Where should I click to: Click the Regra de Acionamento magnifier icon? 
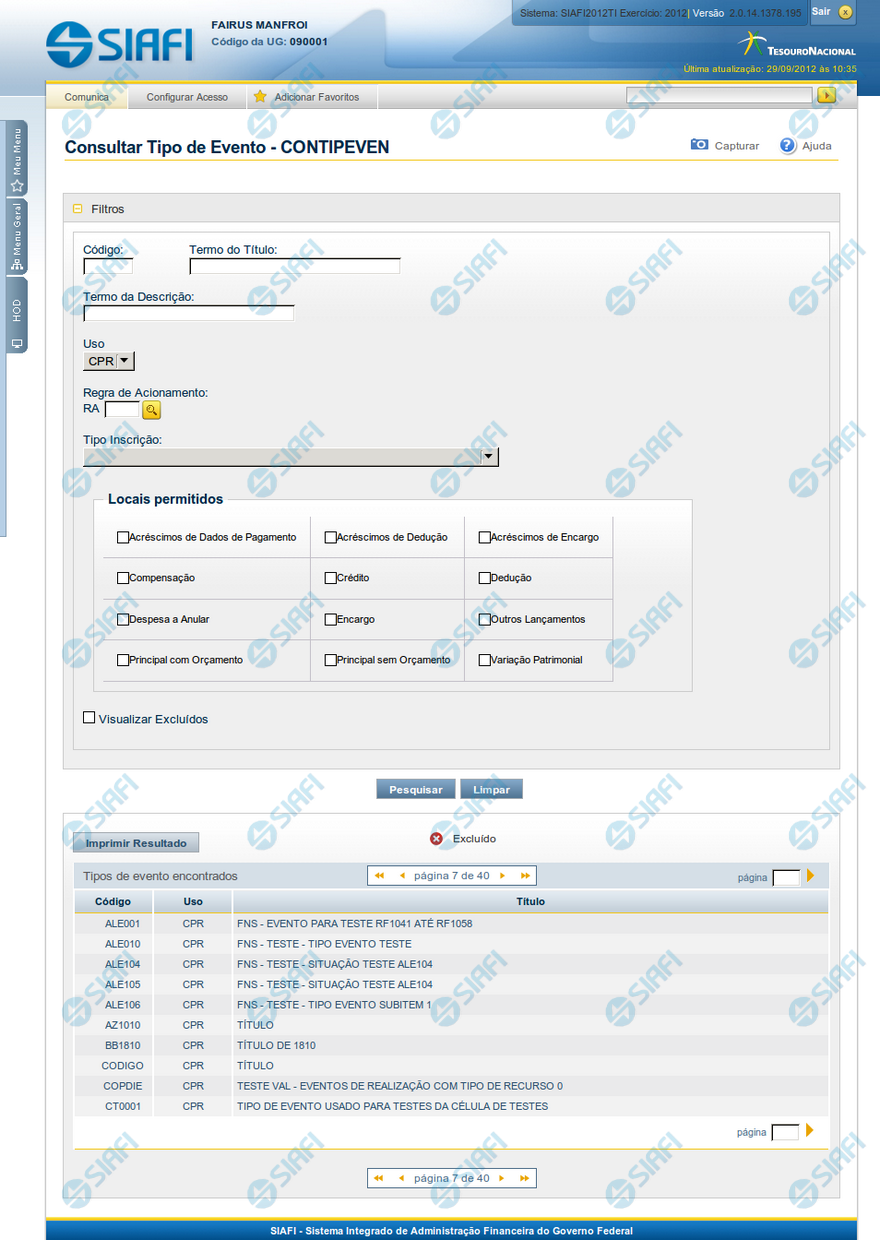point(151,410)
